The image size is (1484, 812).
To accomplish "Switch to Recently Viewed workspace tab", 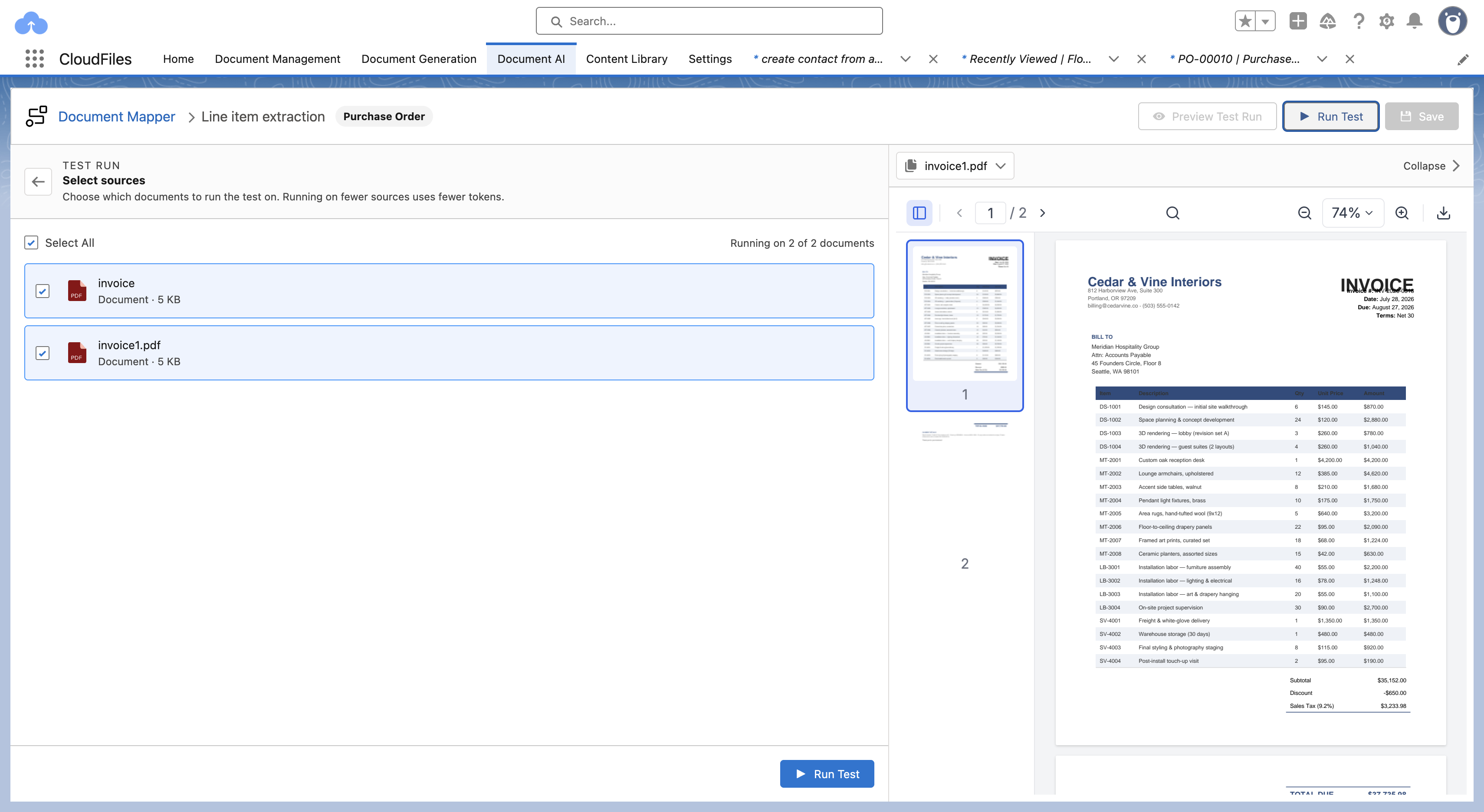I will pyautogui.click(x=1026, y=59).
